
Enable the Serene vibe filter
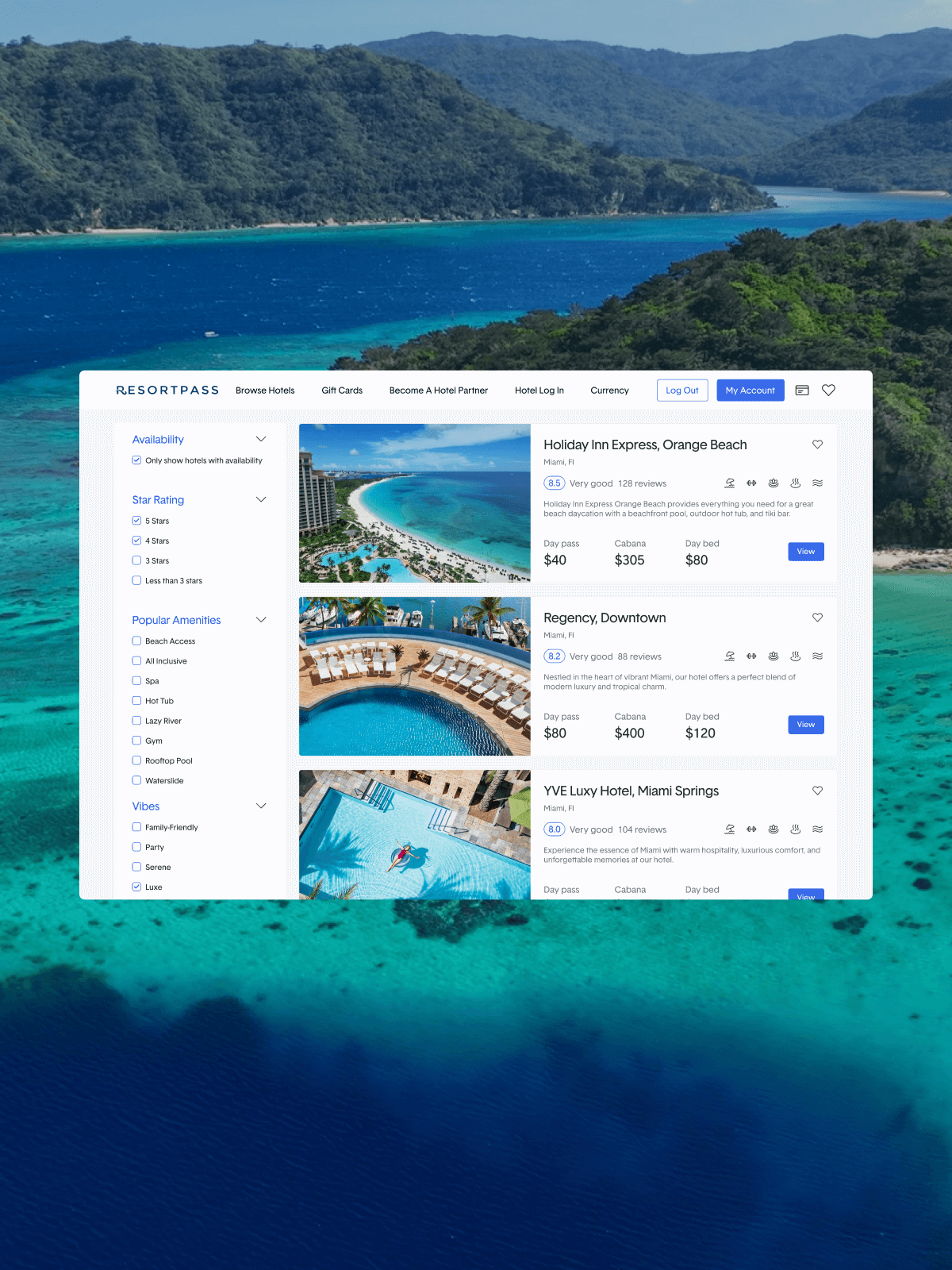[136, 867]
